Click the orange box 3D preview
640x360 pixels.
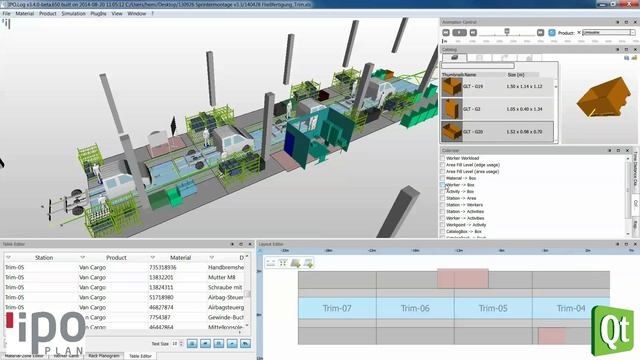(x=603, y=98)
